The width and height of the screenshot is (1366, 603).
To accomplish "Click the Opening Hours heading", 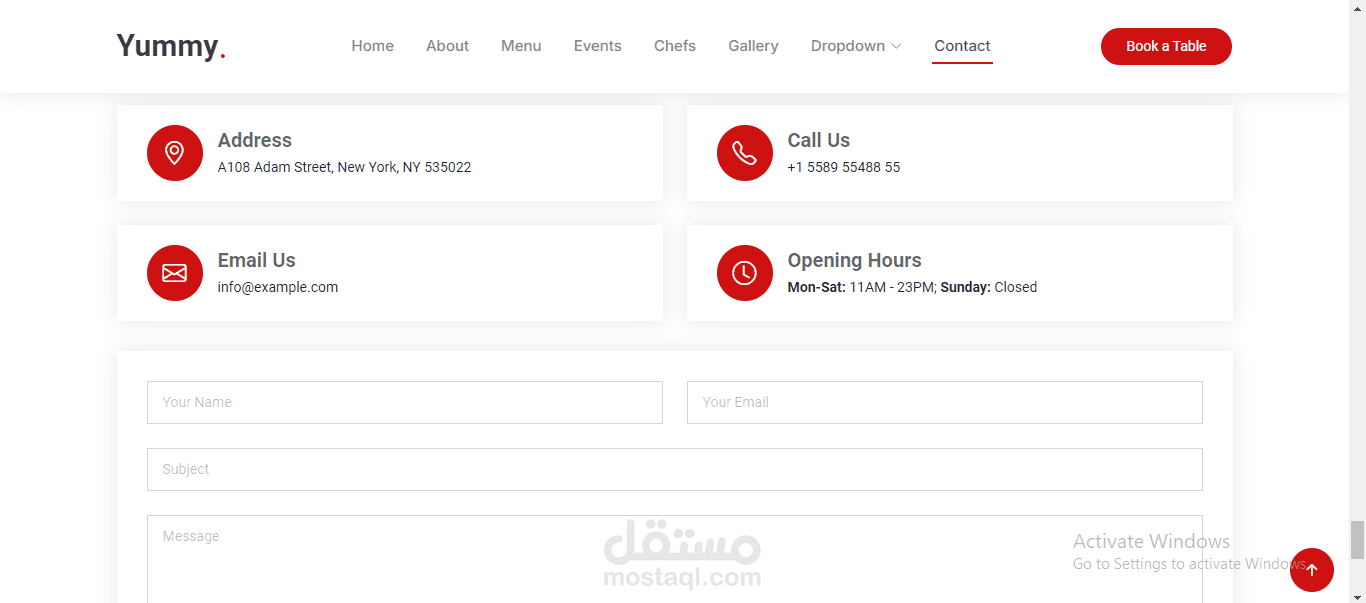I will (855, 260).
